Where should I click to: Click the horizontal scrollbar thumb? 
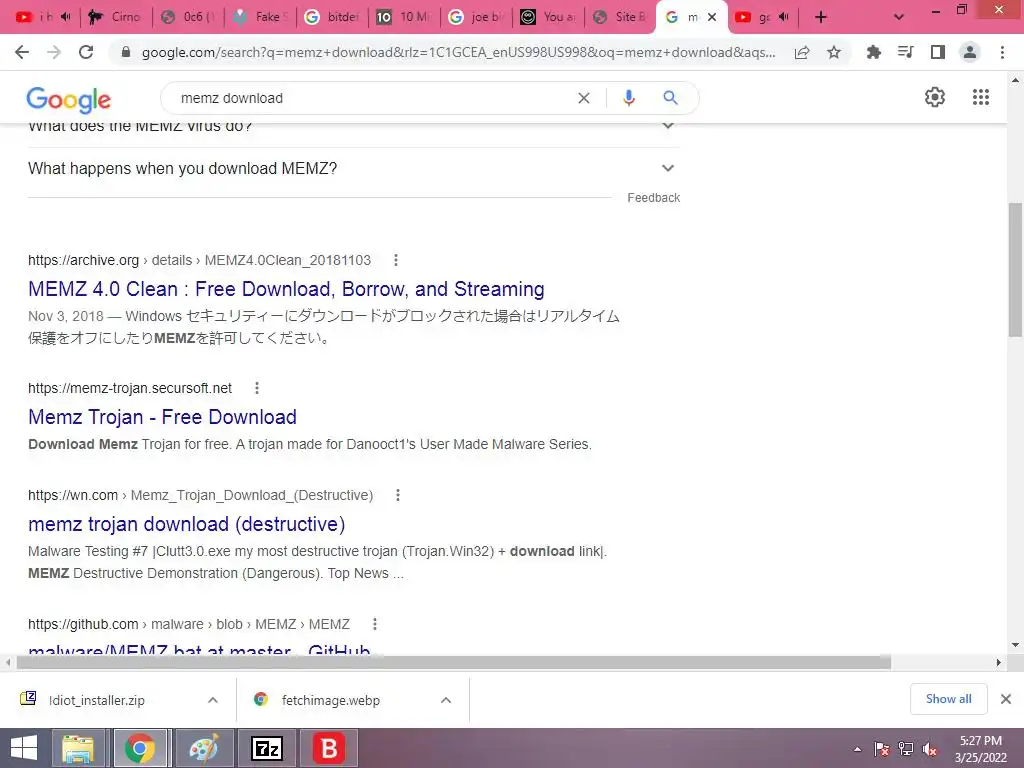coord(453,662)
